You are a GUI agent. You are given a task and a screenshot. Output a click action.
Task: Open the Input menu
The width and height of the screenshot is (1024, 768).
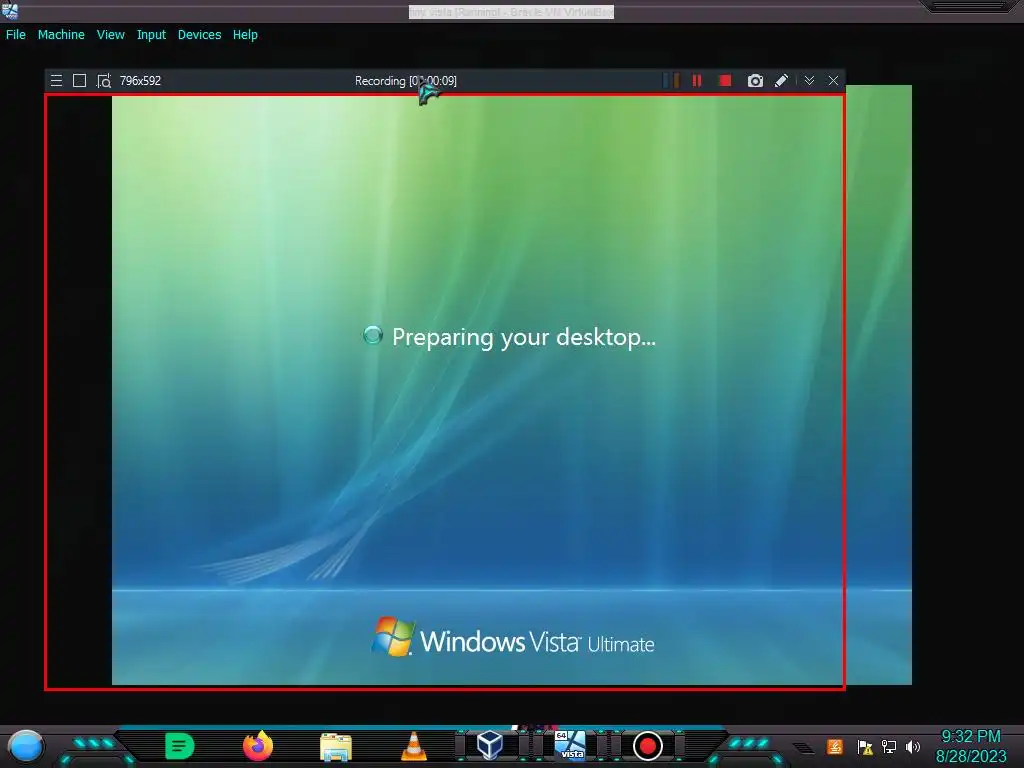click(x=151, y=35)
